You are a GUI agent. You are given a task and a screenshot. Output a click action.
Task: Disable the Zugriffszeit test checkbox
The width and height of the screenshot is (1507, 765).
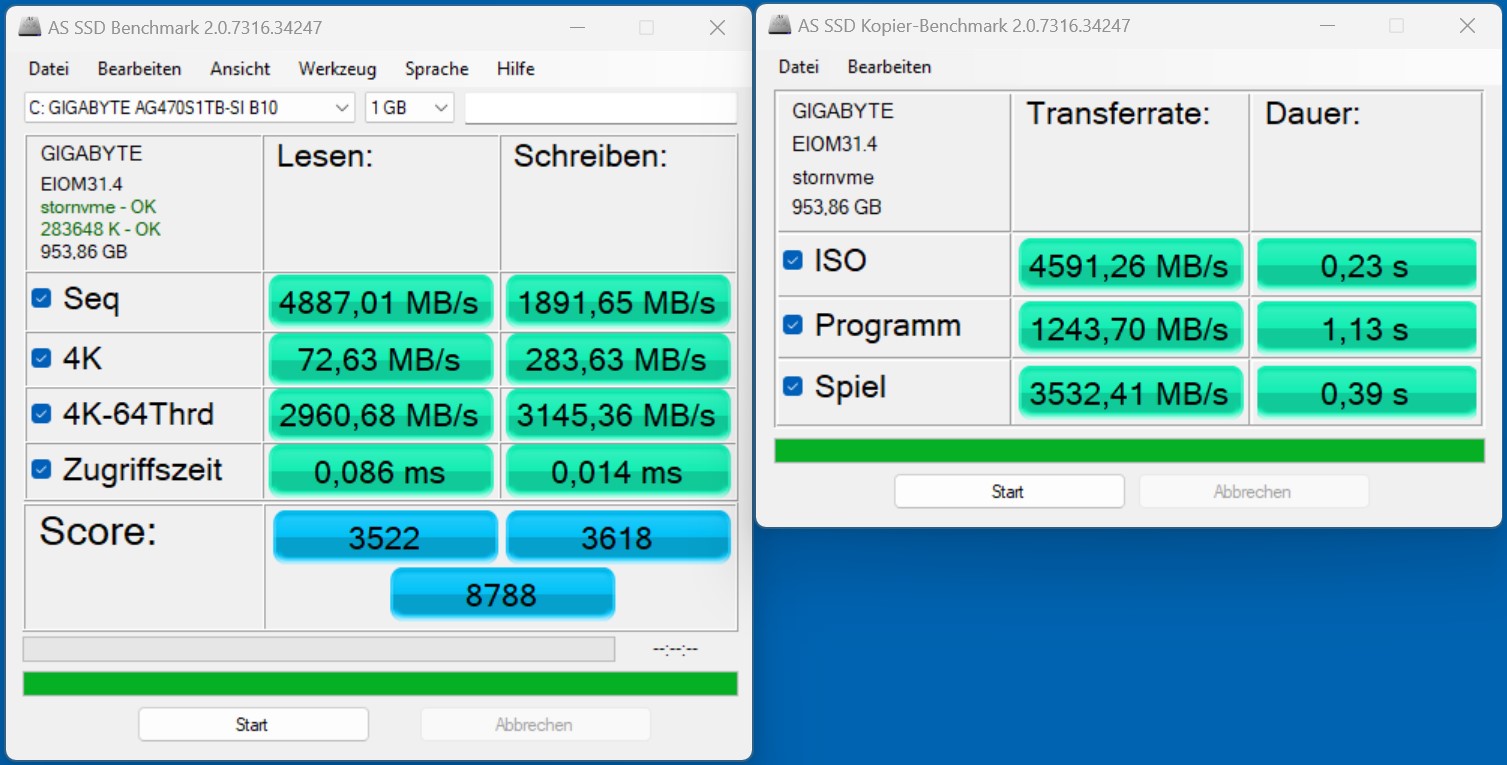pyautogui.click(x=41, y=469)
